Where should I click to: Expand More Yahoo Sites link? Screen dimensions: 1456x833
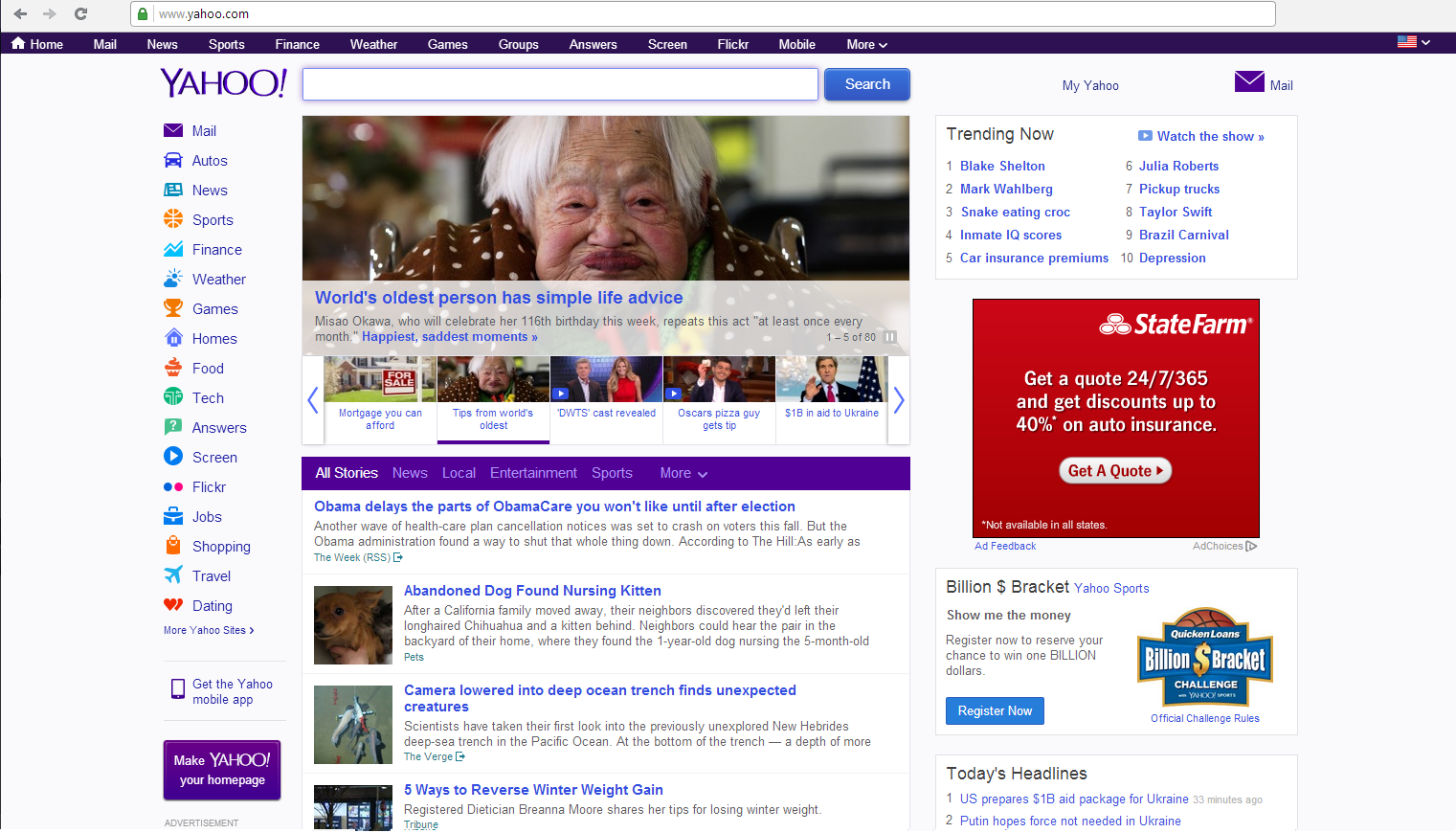point(209,630)
